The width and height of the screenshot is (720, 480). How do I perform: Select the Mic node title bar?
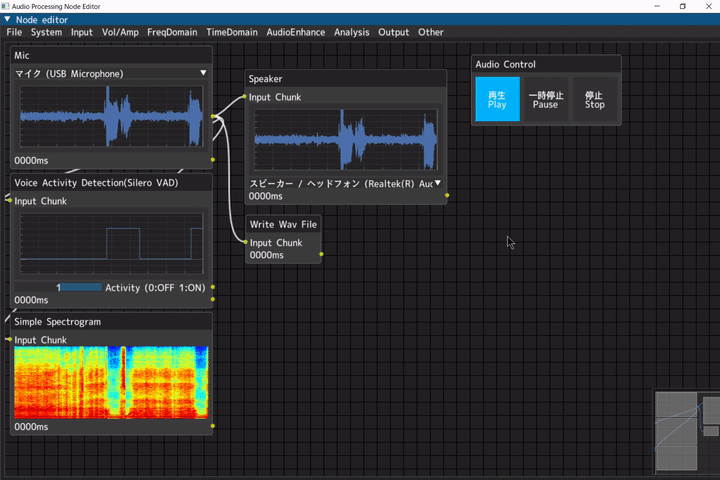pyautogui.click(x=111, y=55)
